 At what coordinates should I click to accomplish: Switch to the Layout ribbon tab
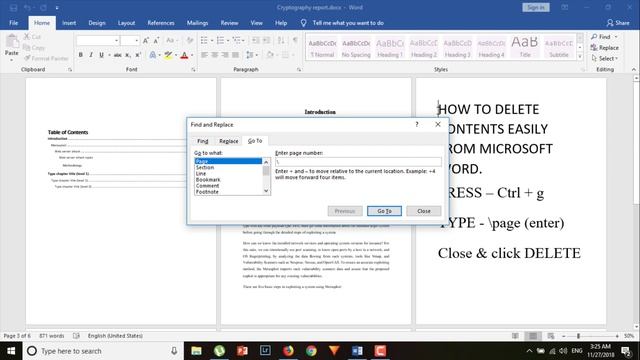click(x=127, y=23)
